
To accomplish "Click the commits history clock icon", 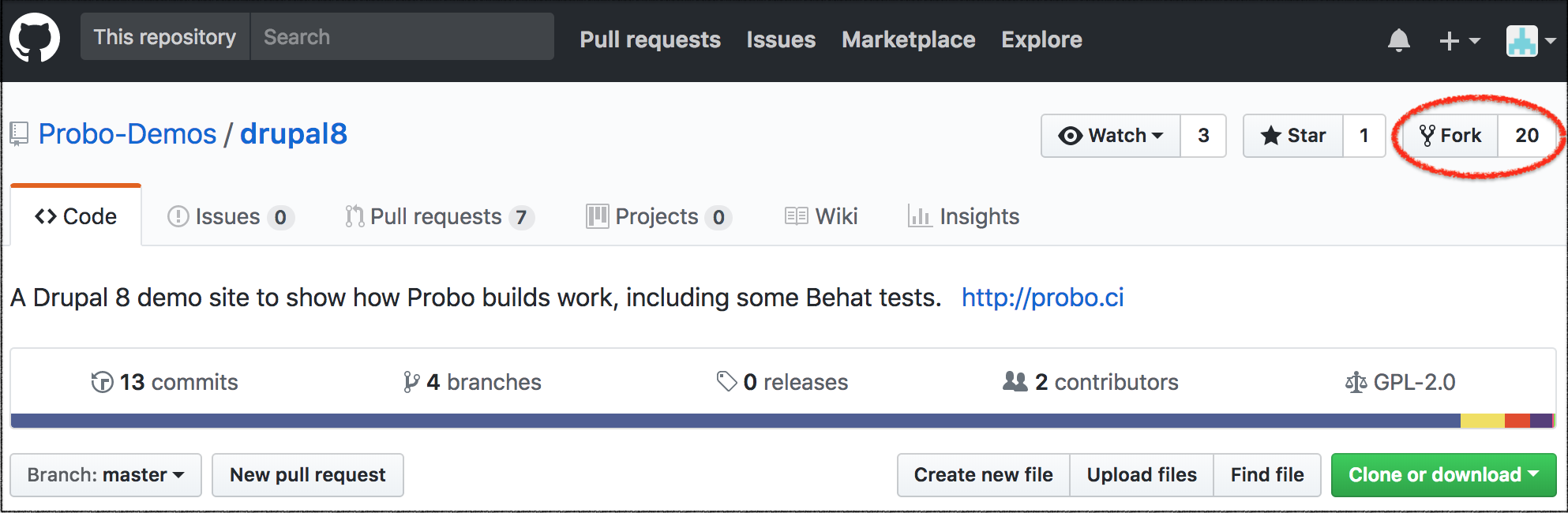I will (102, 383).
